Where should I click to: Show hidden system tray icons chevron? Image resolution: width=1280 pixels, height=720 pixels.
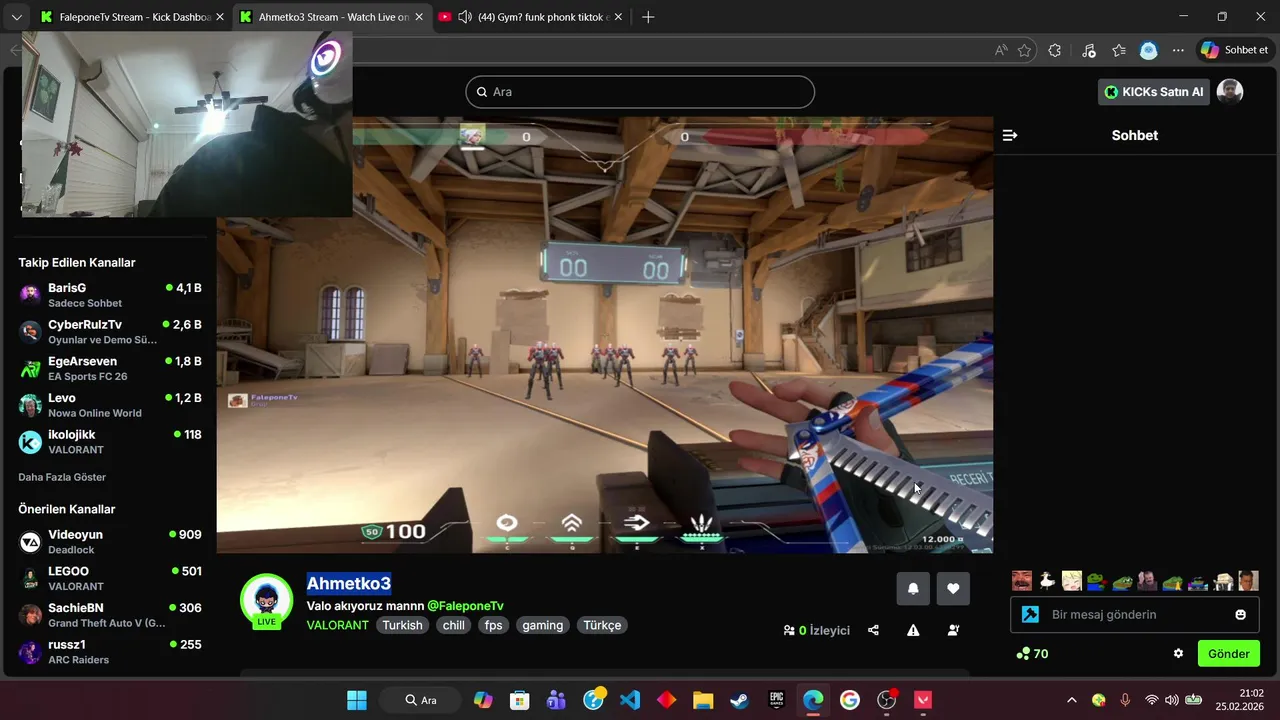(1072, 700)
